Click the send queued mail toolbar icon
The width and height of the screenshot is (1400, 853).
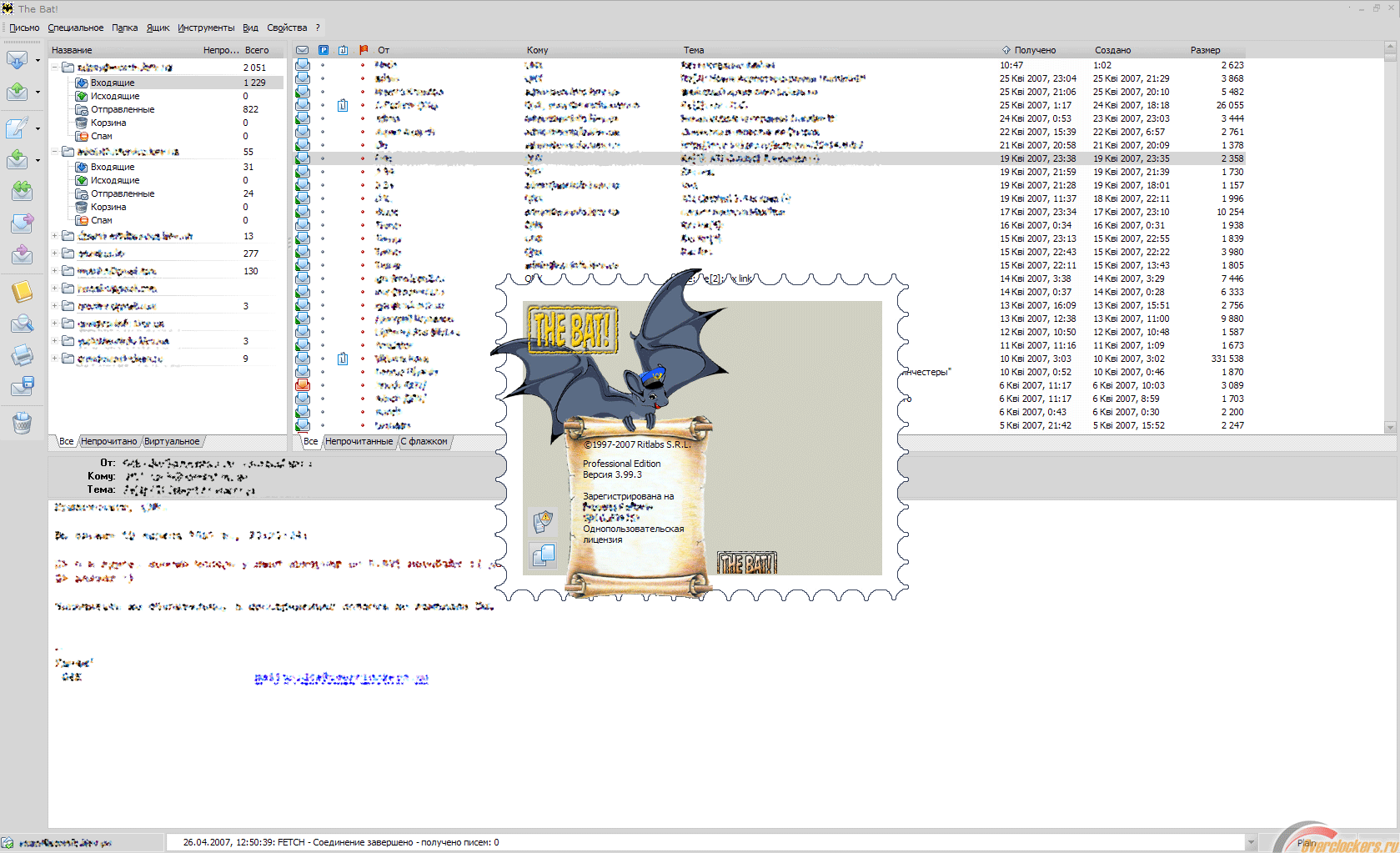click(18, 92)
